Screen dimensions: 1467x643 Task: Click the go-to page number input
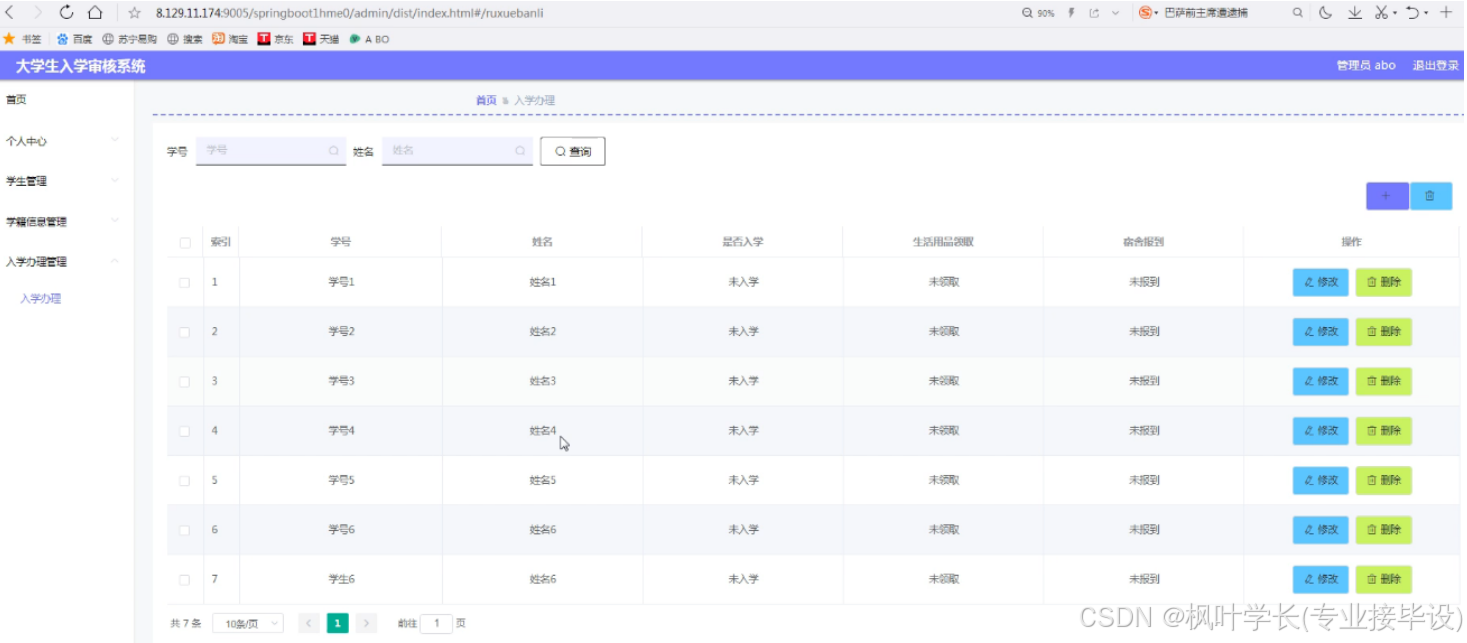pos(436,623)
